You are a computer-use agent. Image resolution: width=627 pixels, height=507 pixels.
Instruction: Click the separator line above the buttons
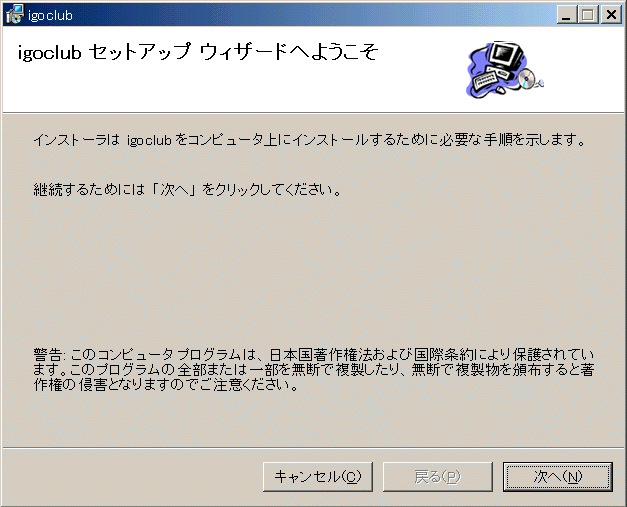(x=313, y=447)
